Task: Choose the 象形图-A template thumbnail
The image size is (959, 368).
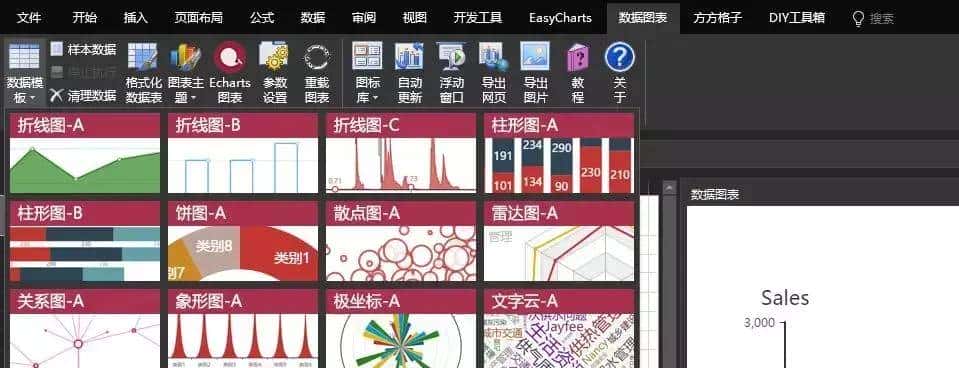Action: pos(243,329)
